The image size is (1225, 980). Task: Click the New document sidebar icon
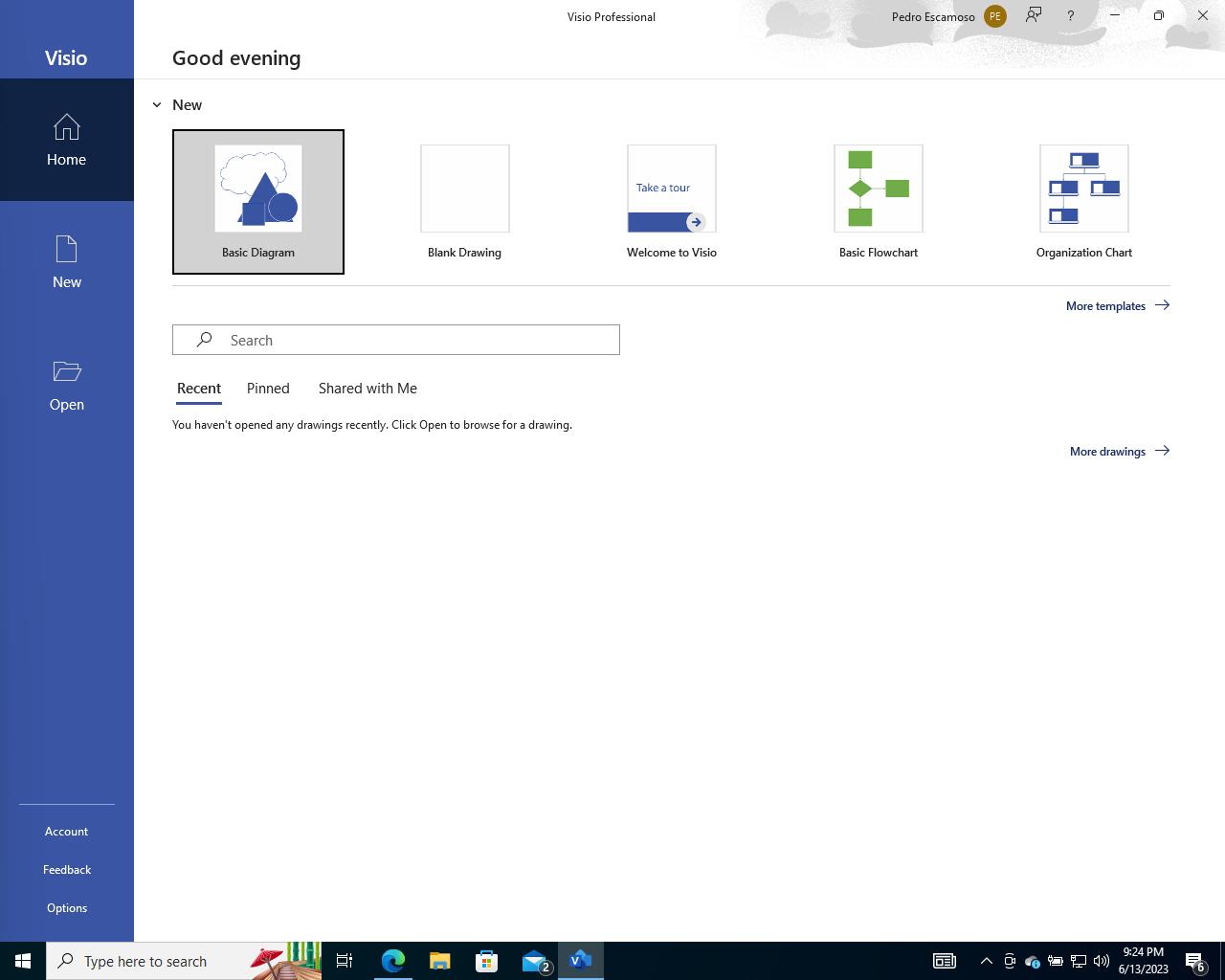click(66, 261)
